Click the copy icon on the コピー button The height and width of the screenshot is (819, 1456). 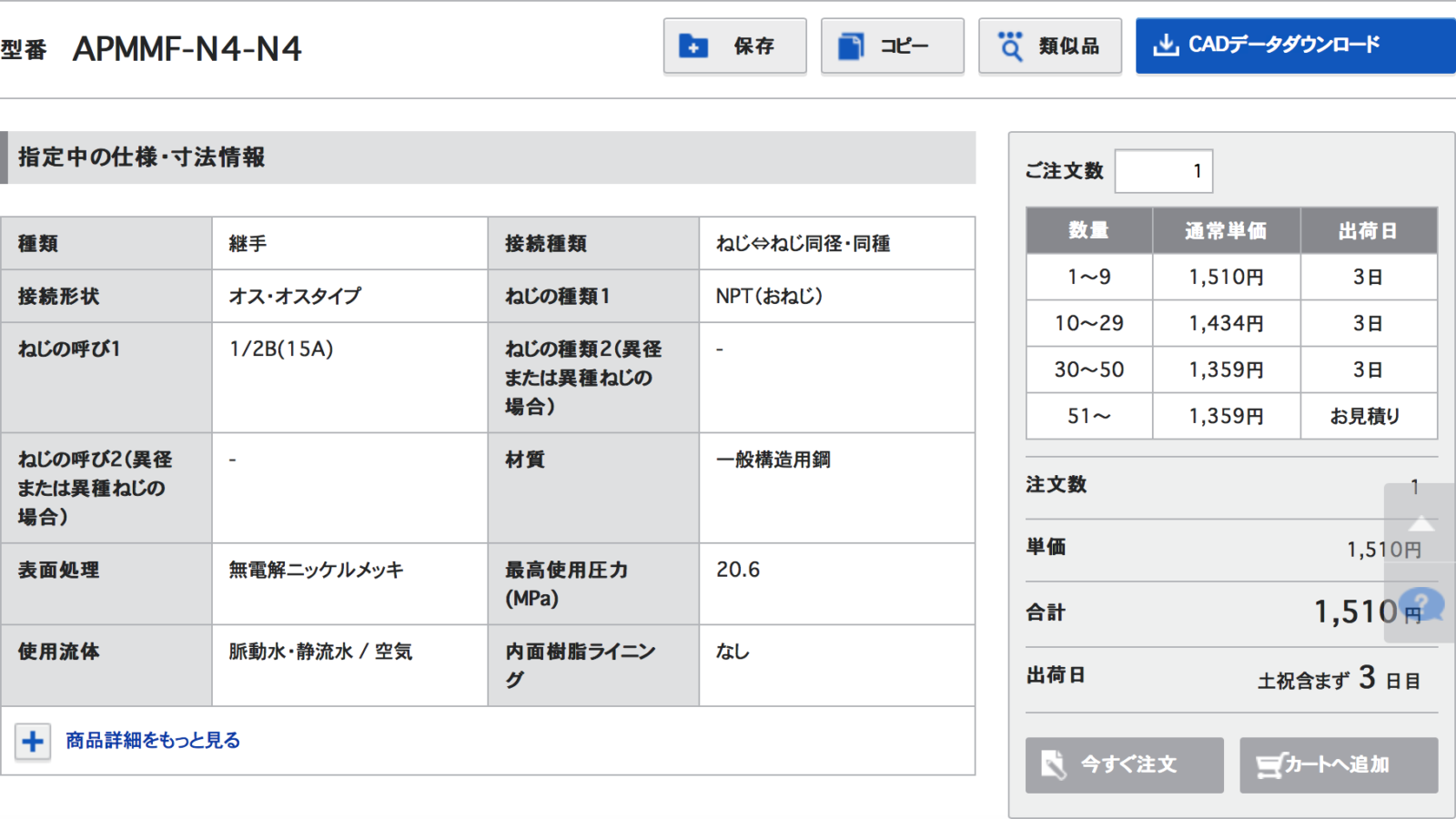coord(851,46)
